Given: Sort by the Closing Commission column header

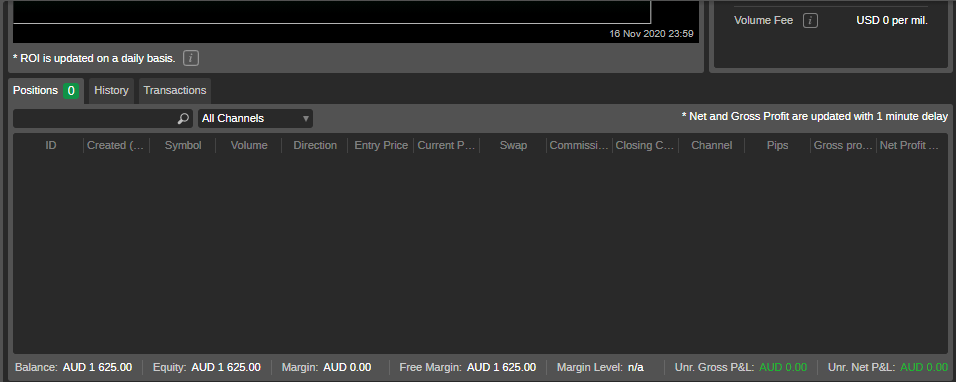Looking at the screenshot, I should 645,146.
